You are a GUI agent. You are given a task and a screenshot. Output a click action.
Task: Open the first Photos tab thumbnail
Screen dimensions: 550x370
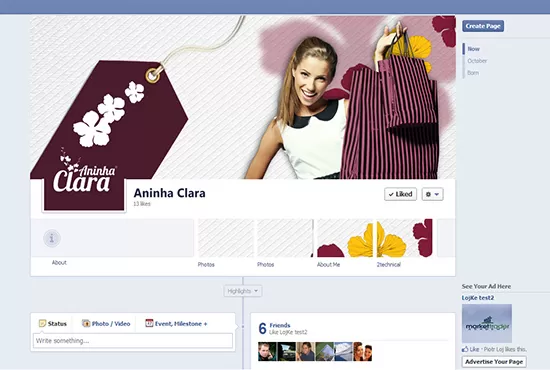click(226, 238)
